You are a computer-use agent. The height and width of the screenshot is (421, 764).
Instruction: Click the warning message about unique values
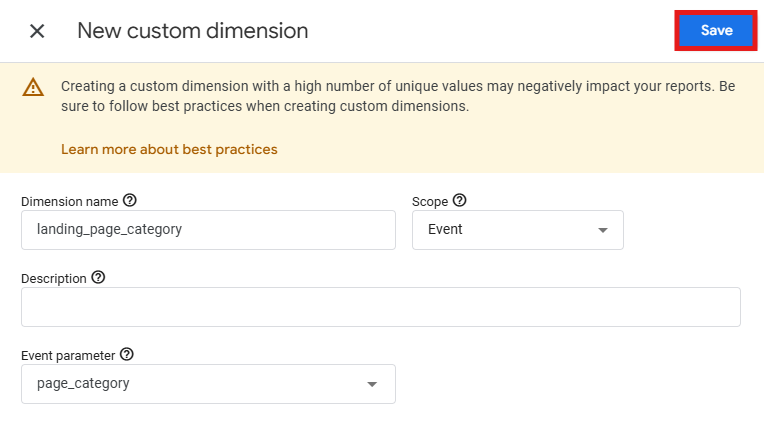coord(398,96)
